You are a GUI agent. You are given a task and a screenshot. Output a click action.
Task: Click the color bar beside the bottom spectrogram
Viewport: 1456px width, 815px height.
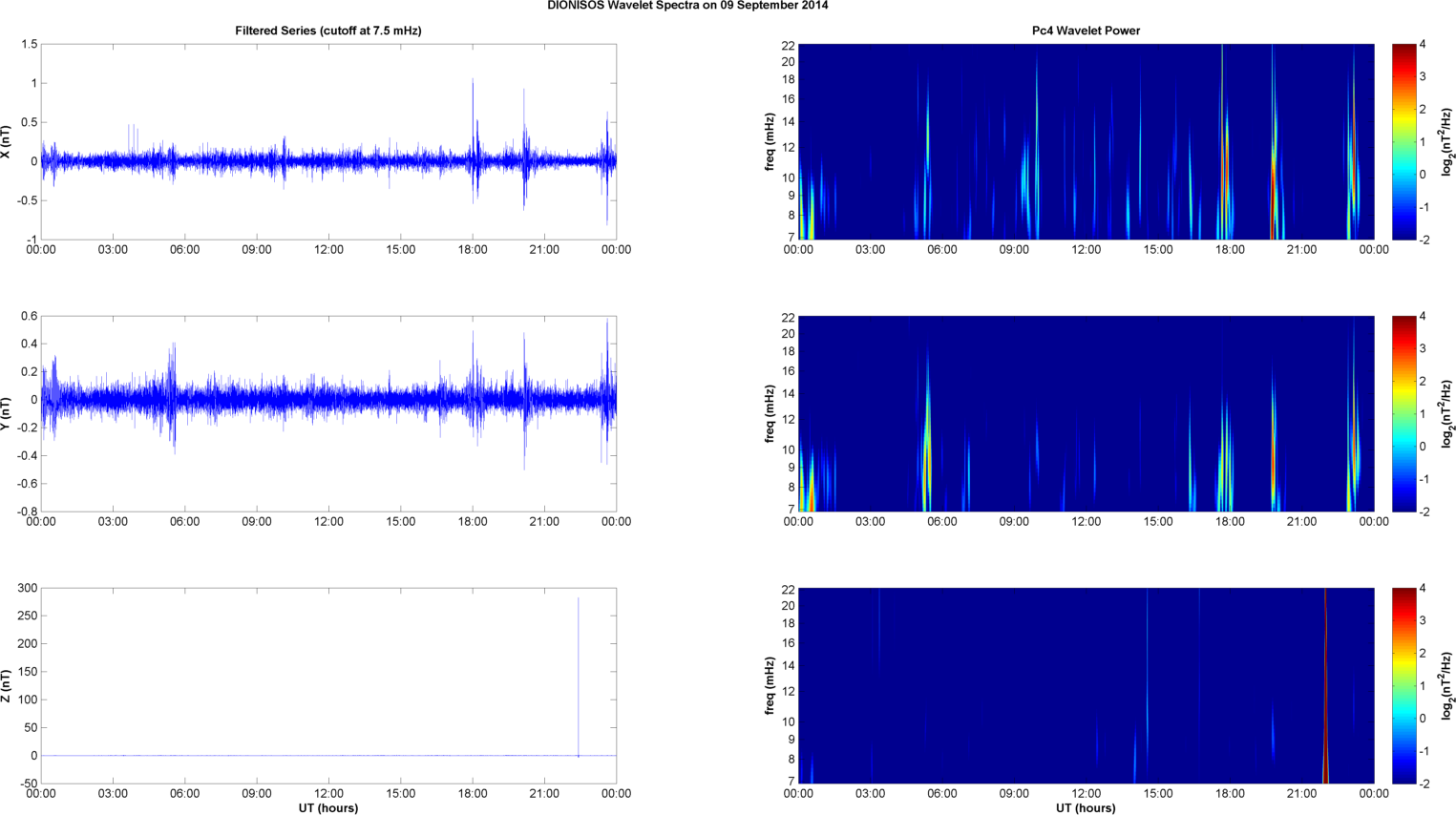1403,685
